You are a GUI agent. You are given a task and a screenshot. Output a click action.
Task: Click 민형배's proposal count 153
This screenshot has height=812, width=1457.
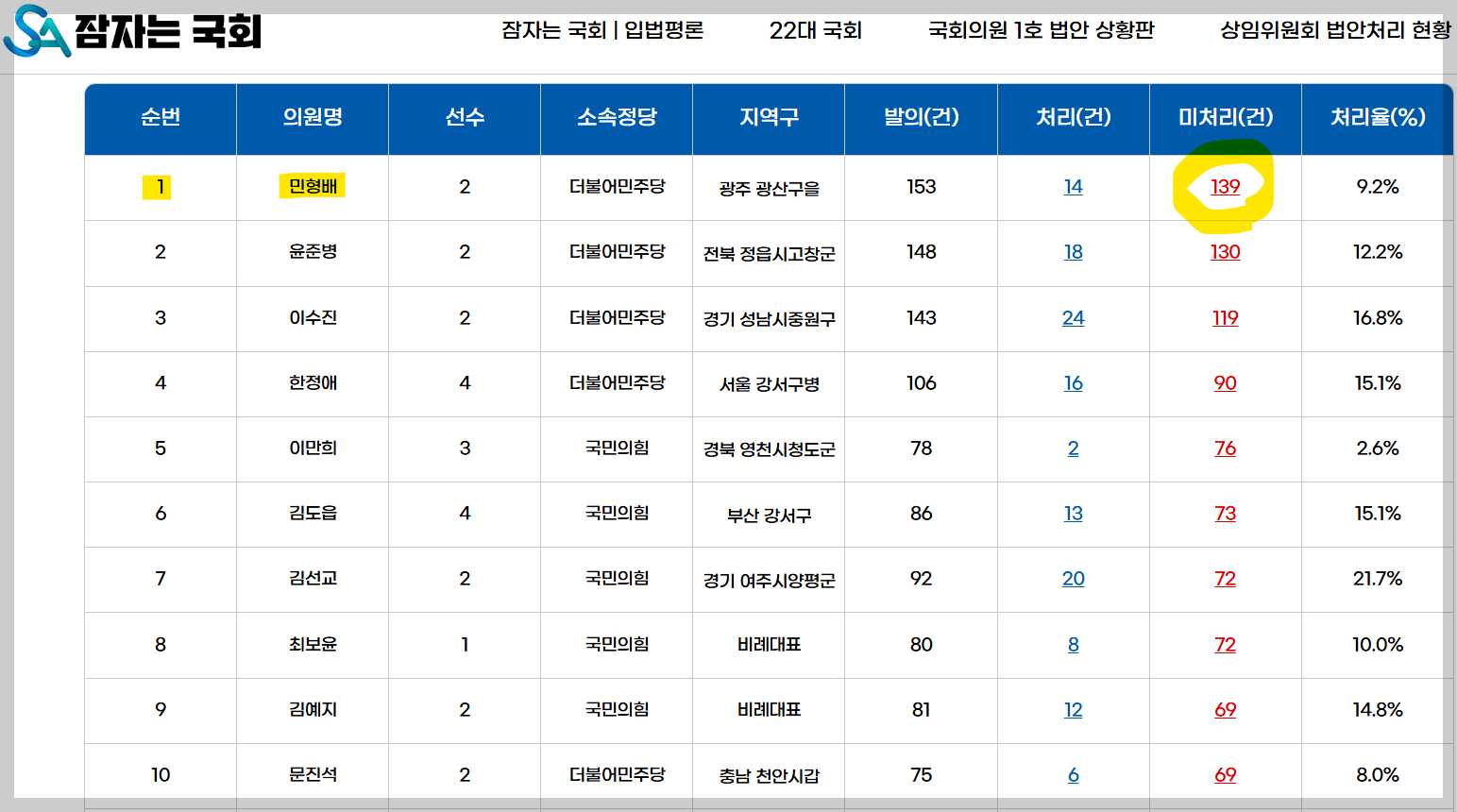921,187
